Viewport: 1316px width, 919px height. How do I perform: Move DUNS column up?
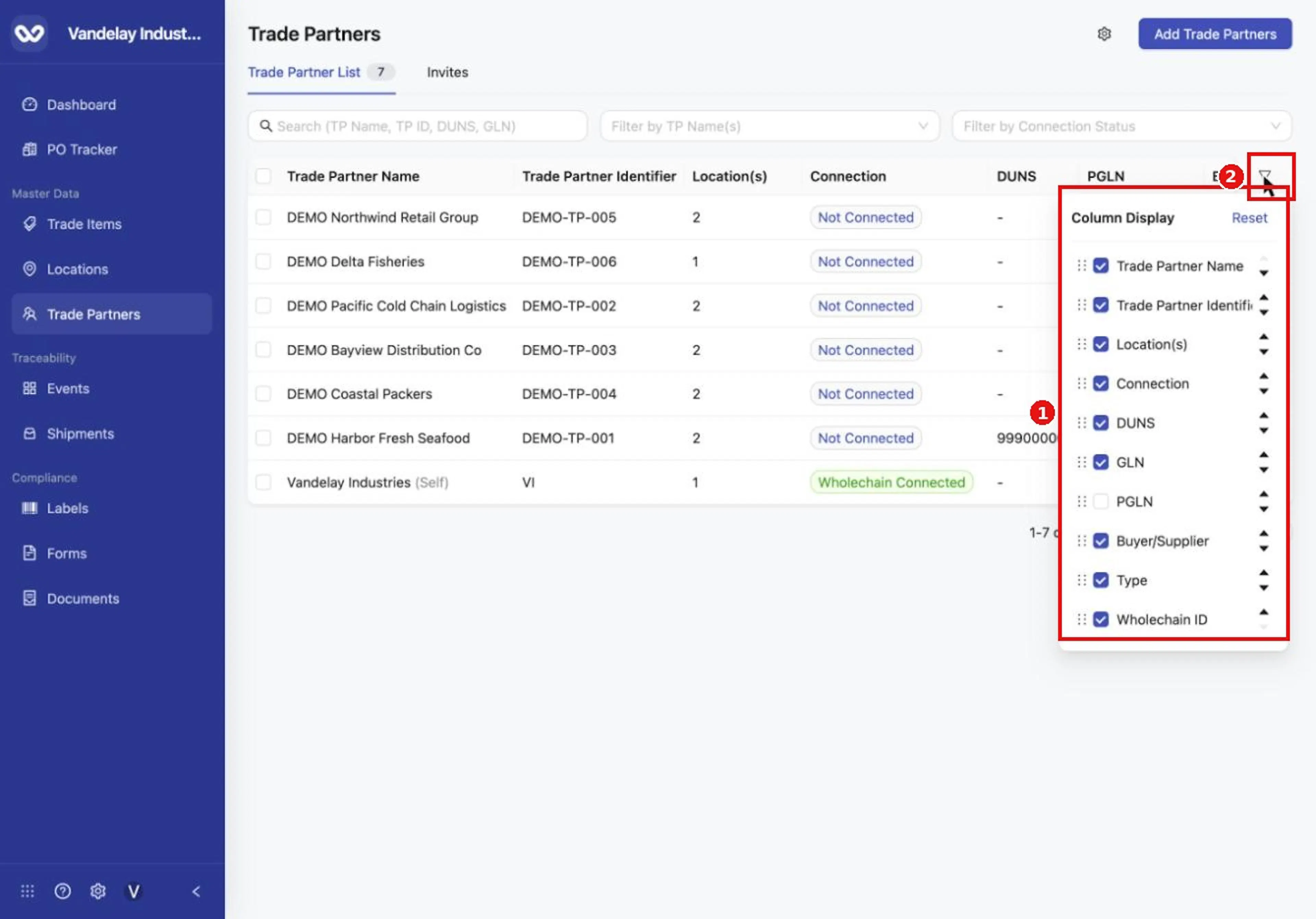1263,415
